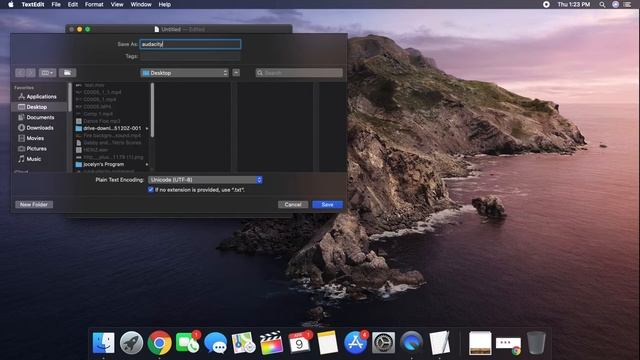The height and width of the screenshot is (360, 640).
Task: Open Siri from the menu bar
Action: click(x=616, y=4)
